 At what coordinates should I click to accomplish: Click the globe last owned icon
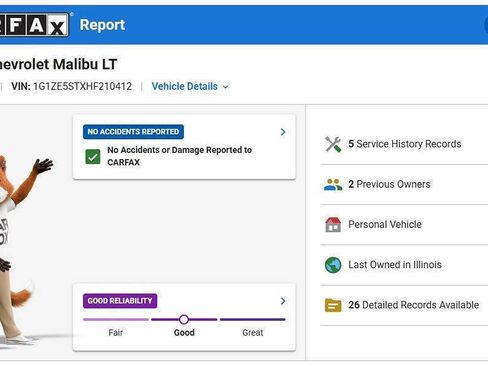point(333,265)
